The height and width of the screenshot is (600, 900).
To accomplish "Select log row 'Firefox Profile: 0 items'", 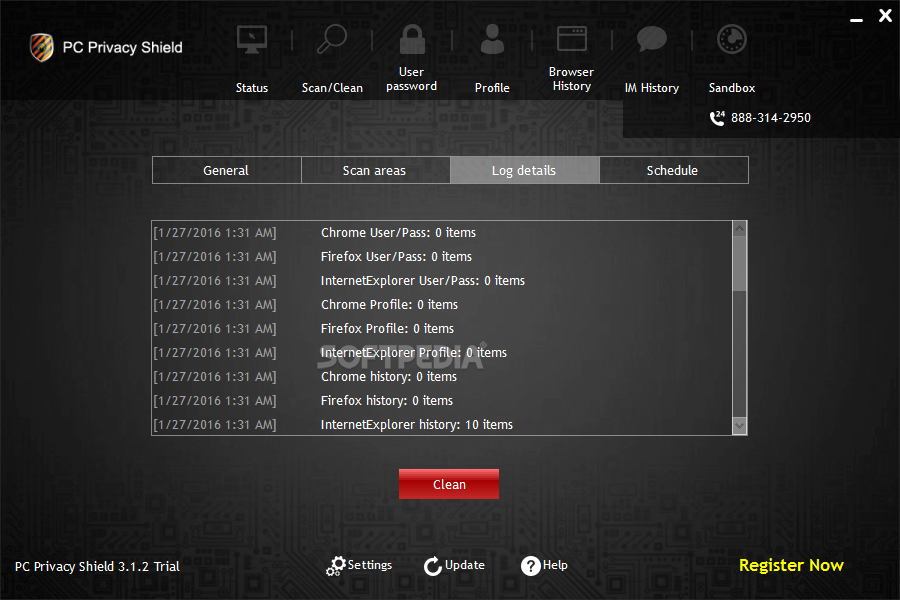I will pos(442,329).
